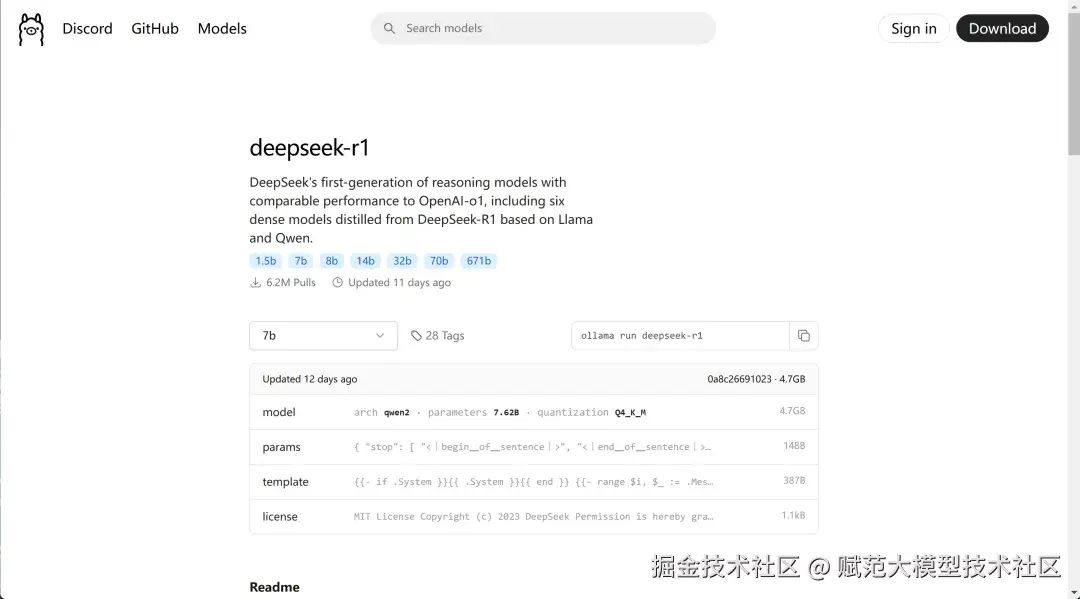Select the 32b size tag
The width and height of the screenshot is (1080, 599).
(402, 261)
